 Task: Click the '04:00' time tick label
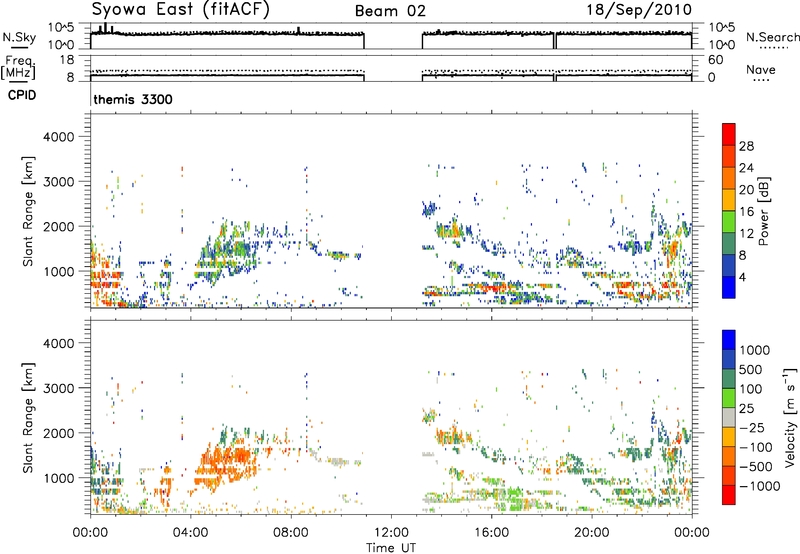pos(190,533)
